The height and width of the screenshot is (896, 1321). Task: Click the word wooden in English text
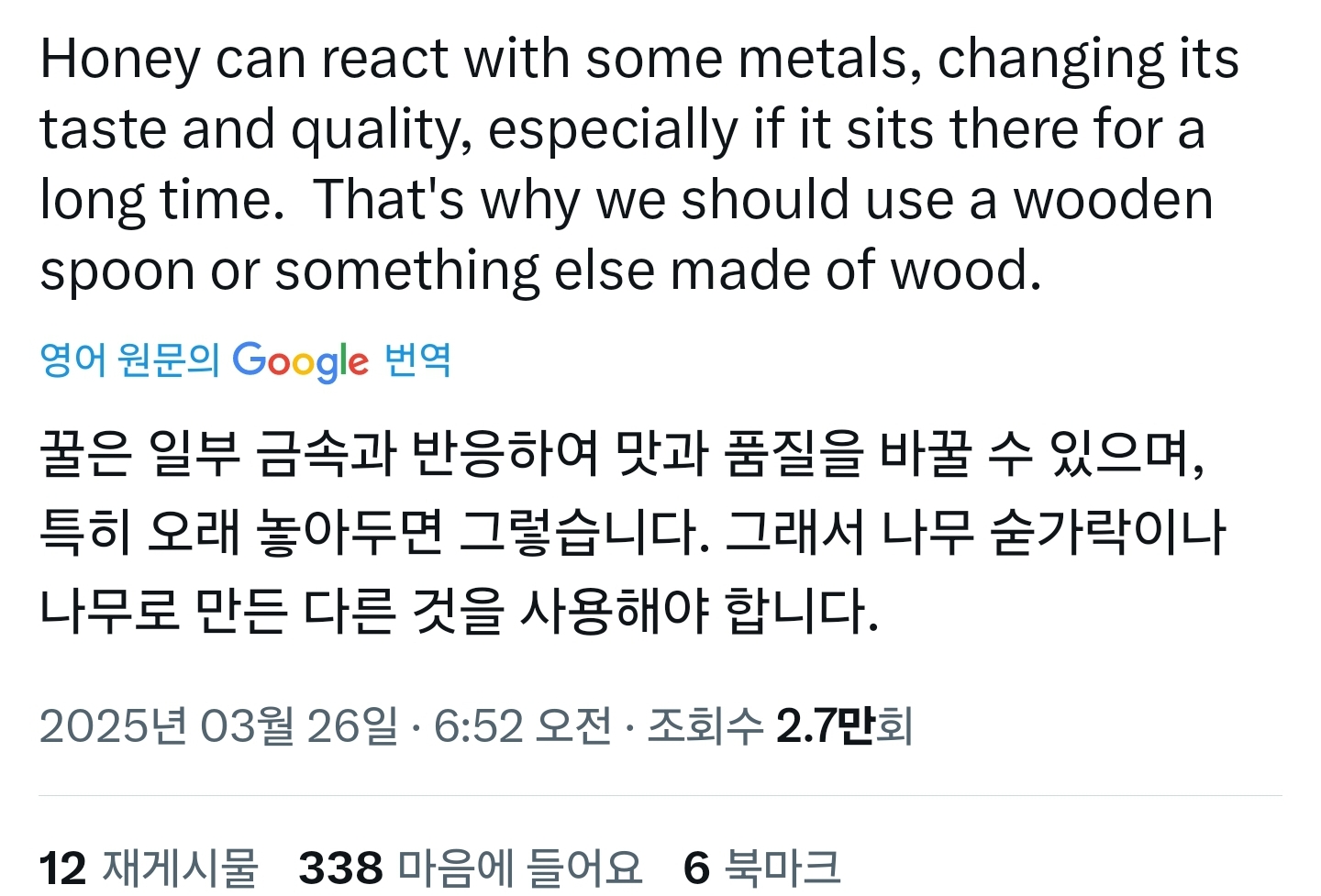pyautogui.click(x=1113, y=200)
